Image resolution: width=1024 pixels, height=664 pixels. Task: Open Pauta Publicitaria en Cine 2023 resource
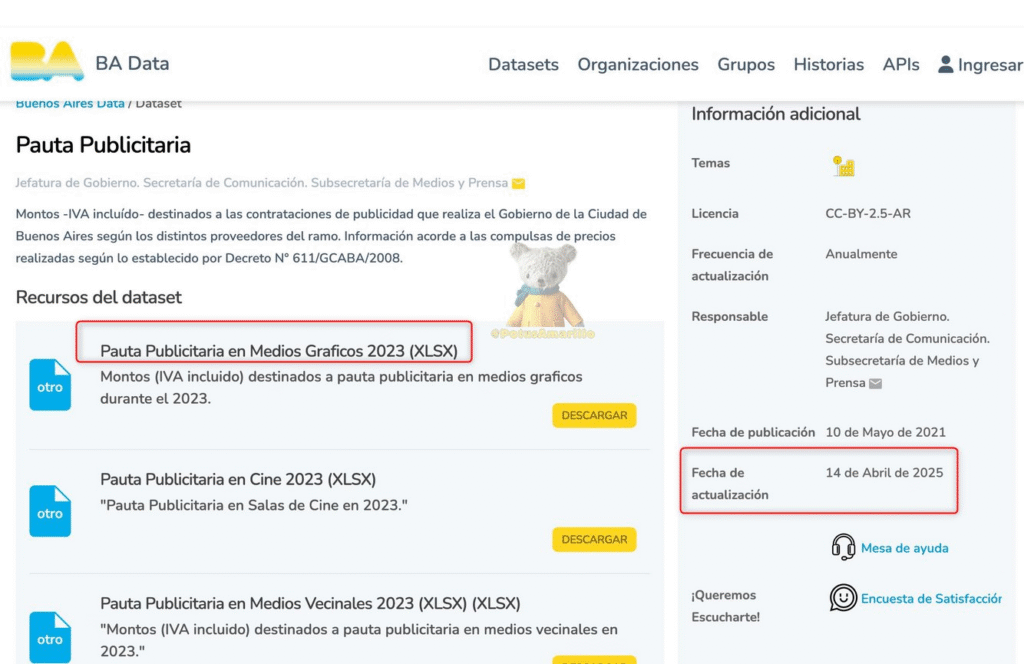point(238,479)
